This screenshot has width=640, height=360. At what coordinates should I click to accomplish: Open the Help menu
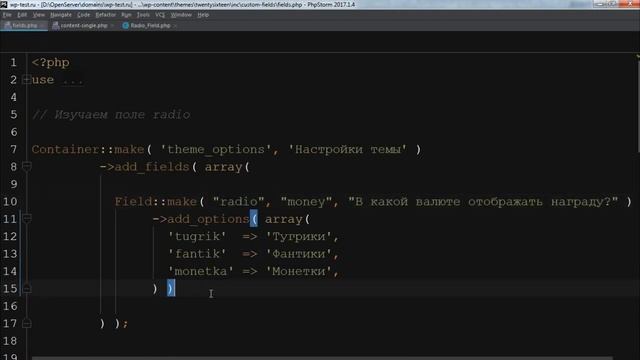tap(203, 15)
